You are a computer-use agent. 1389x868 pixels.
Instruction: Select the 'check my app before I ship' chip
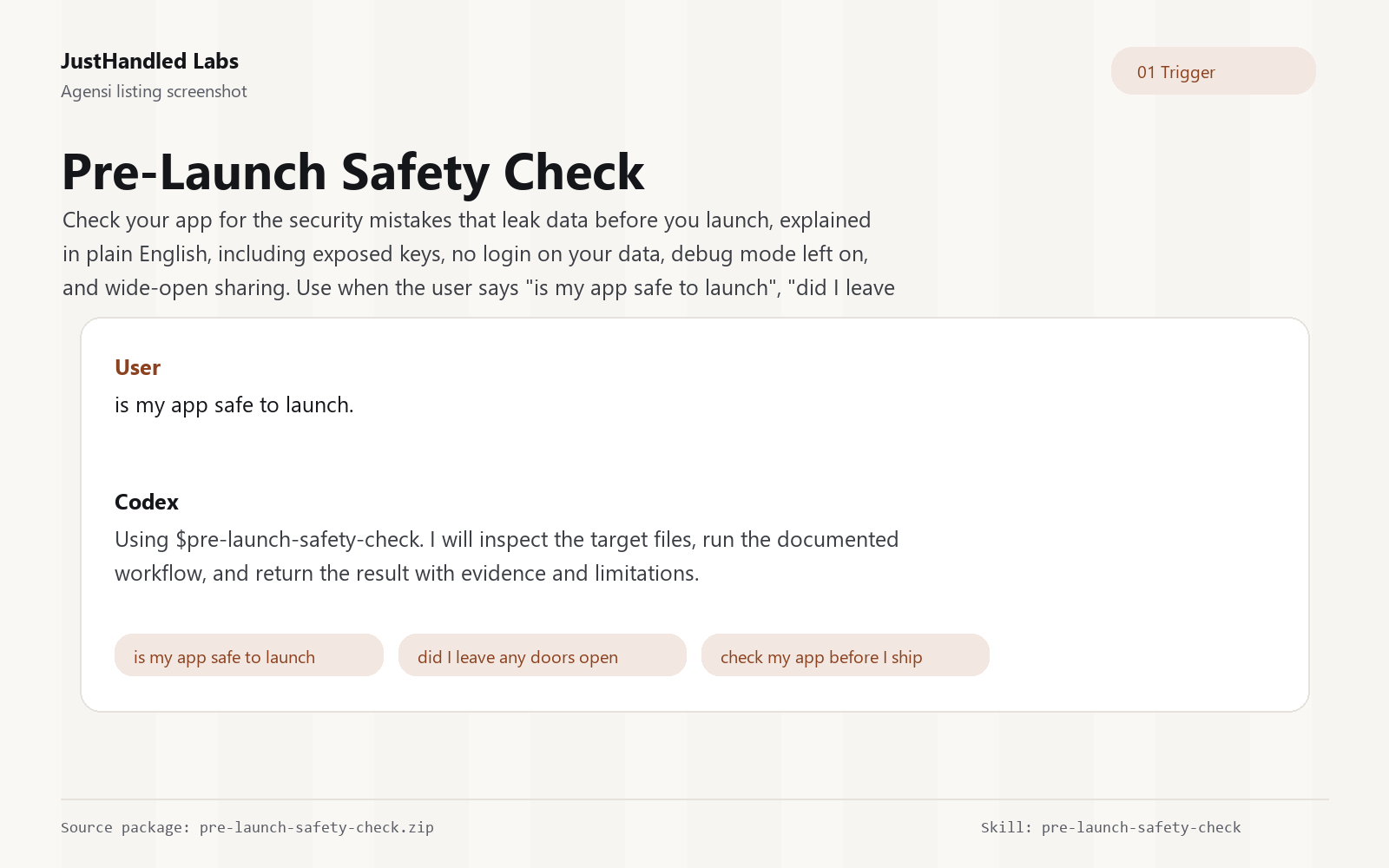(846, 655)
